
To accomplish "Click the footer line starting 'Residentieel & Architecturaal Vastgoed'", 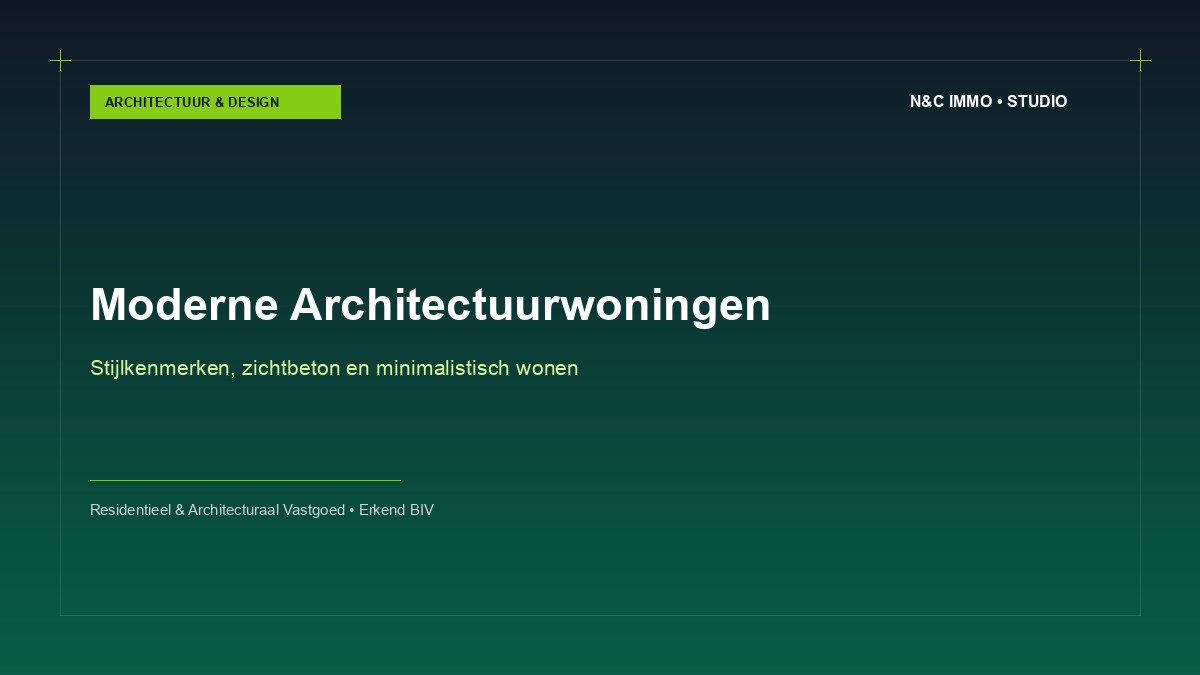I will coord(262,510).
